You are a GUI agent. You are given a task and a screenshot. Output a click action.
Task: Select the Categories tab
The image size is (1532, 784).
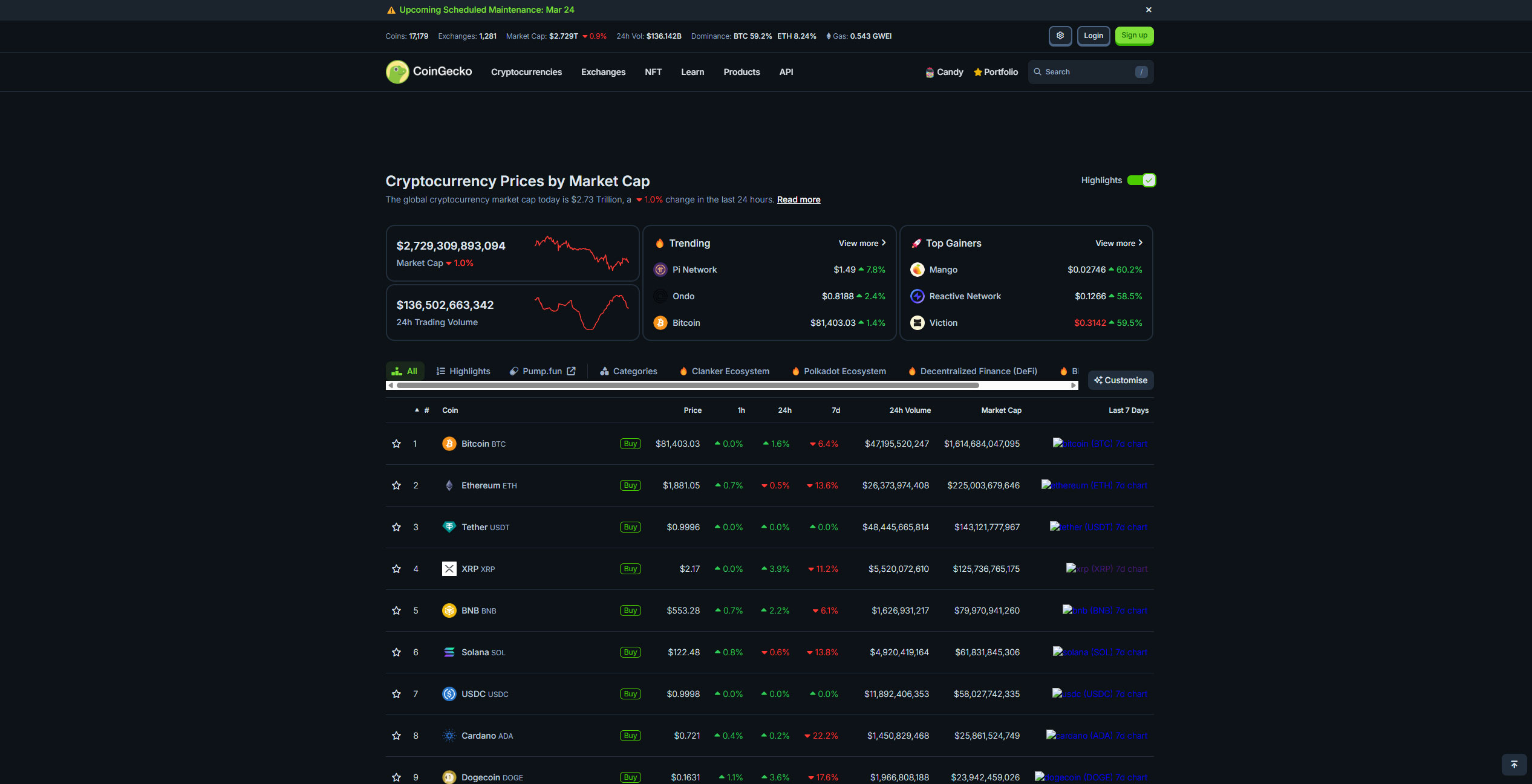(628, 371)
